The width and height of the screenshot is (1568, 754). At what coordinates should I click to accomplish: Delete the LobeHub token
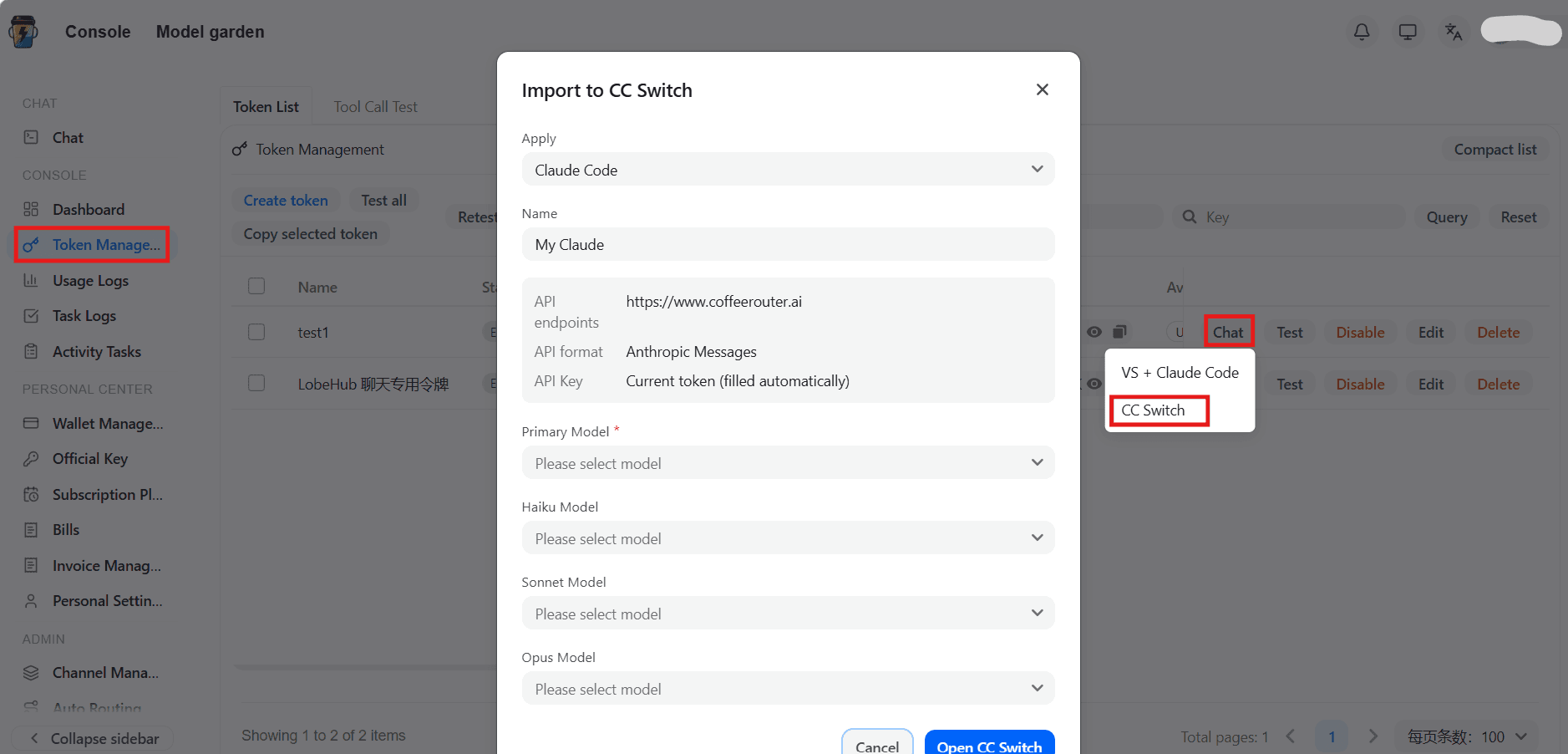[x=1498, y=384]
